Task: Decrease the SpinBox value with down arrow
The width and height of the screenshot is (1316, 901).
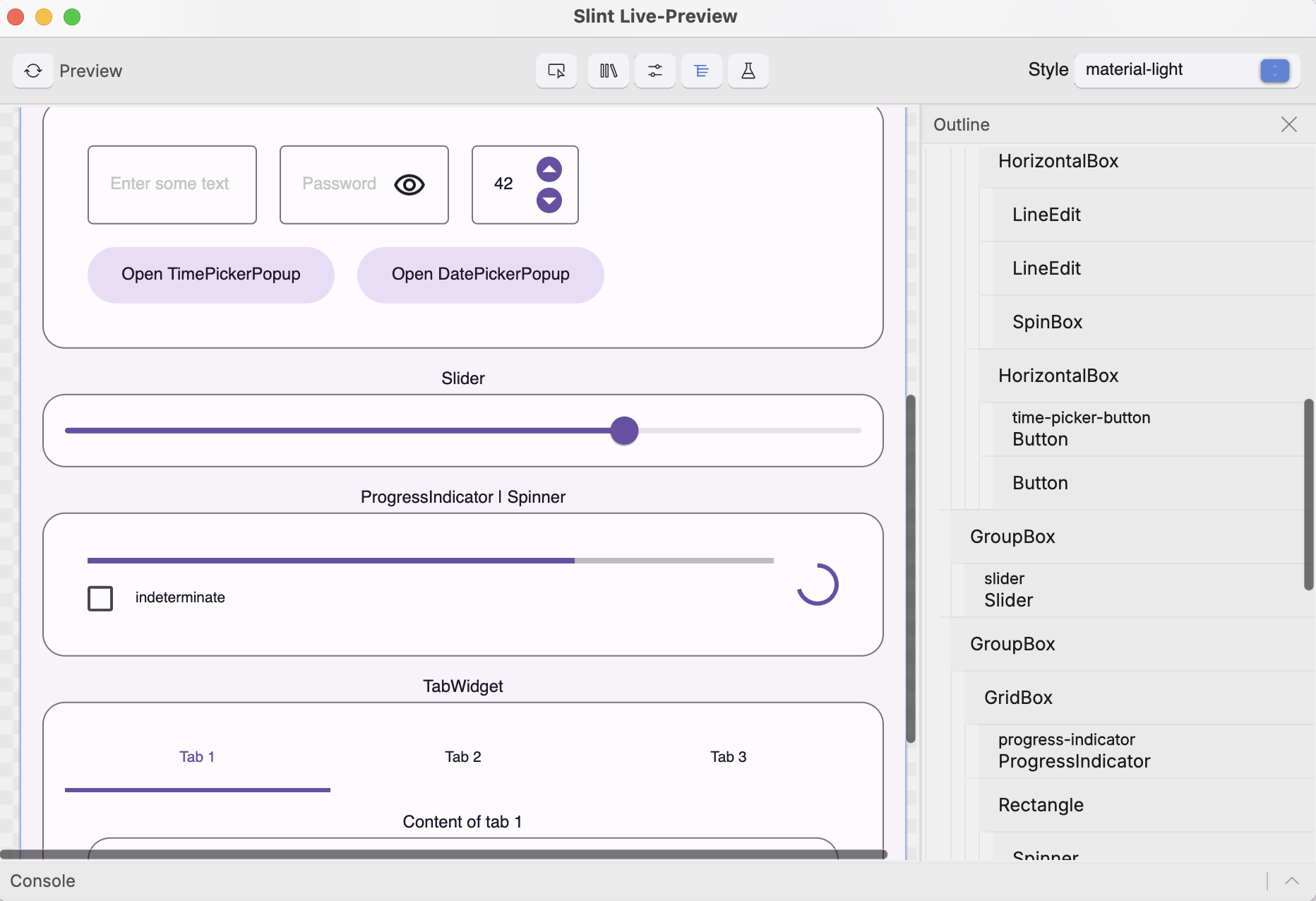Action: click(x=549, y=200)
